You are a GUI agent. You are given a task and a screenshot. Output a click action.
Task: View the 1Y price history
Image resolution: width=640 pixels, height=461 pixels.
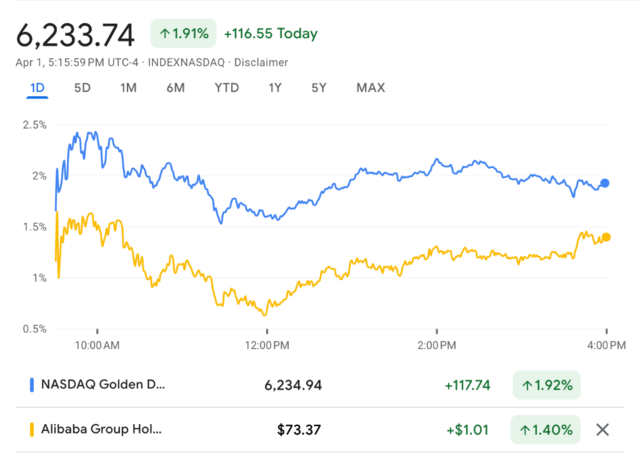(x=275, y=88)
